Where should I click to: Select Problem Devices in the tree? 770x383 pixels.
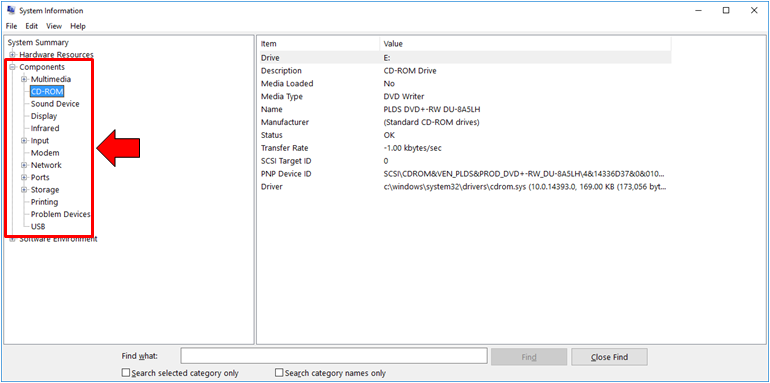click(x=60, y=214)
